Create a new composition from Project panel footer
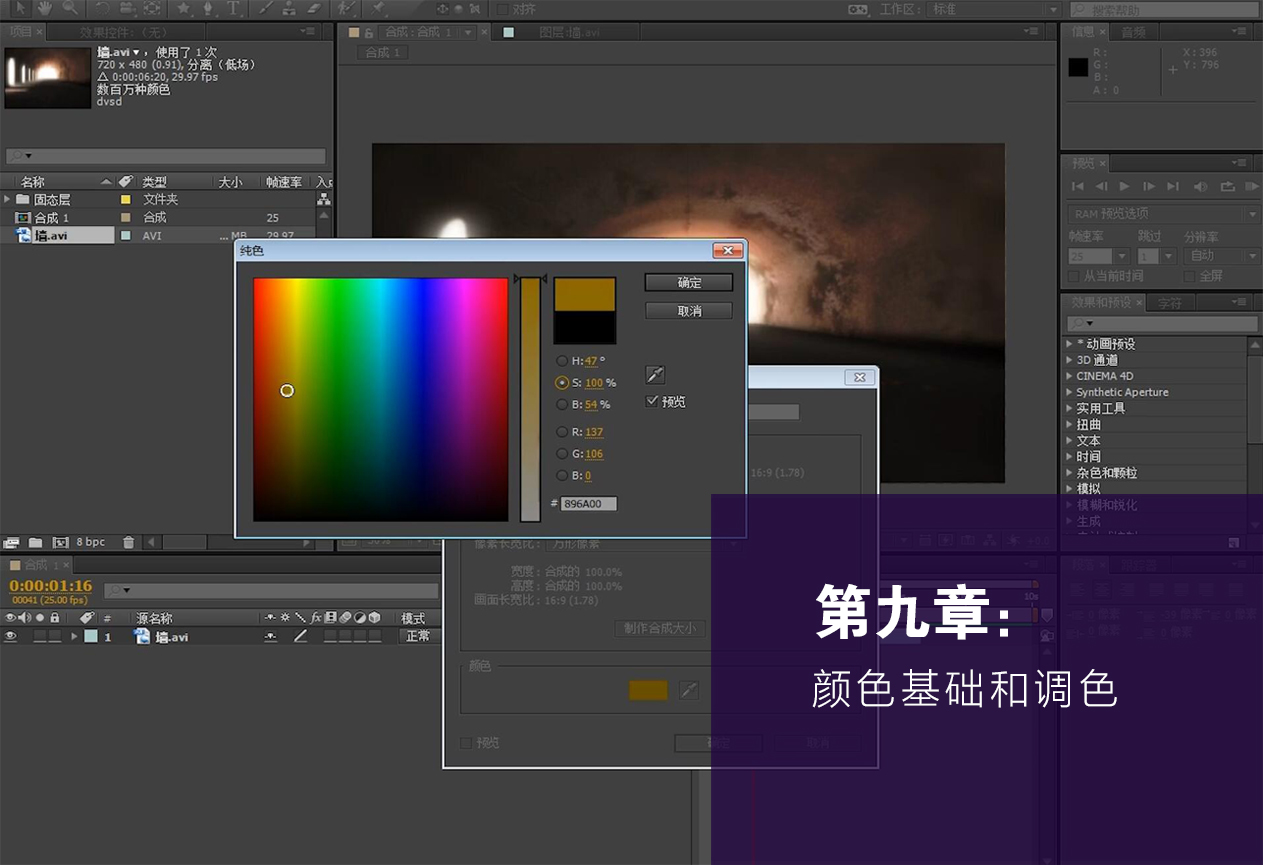The height and width of the screenshot is (865, 1263). pos(60,542)
